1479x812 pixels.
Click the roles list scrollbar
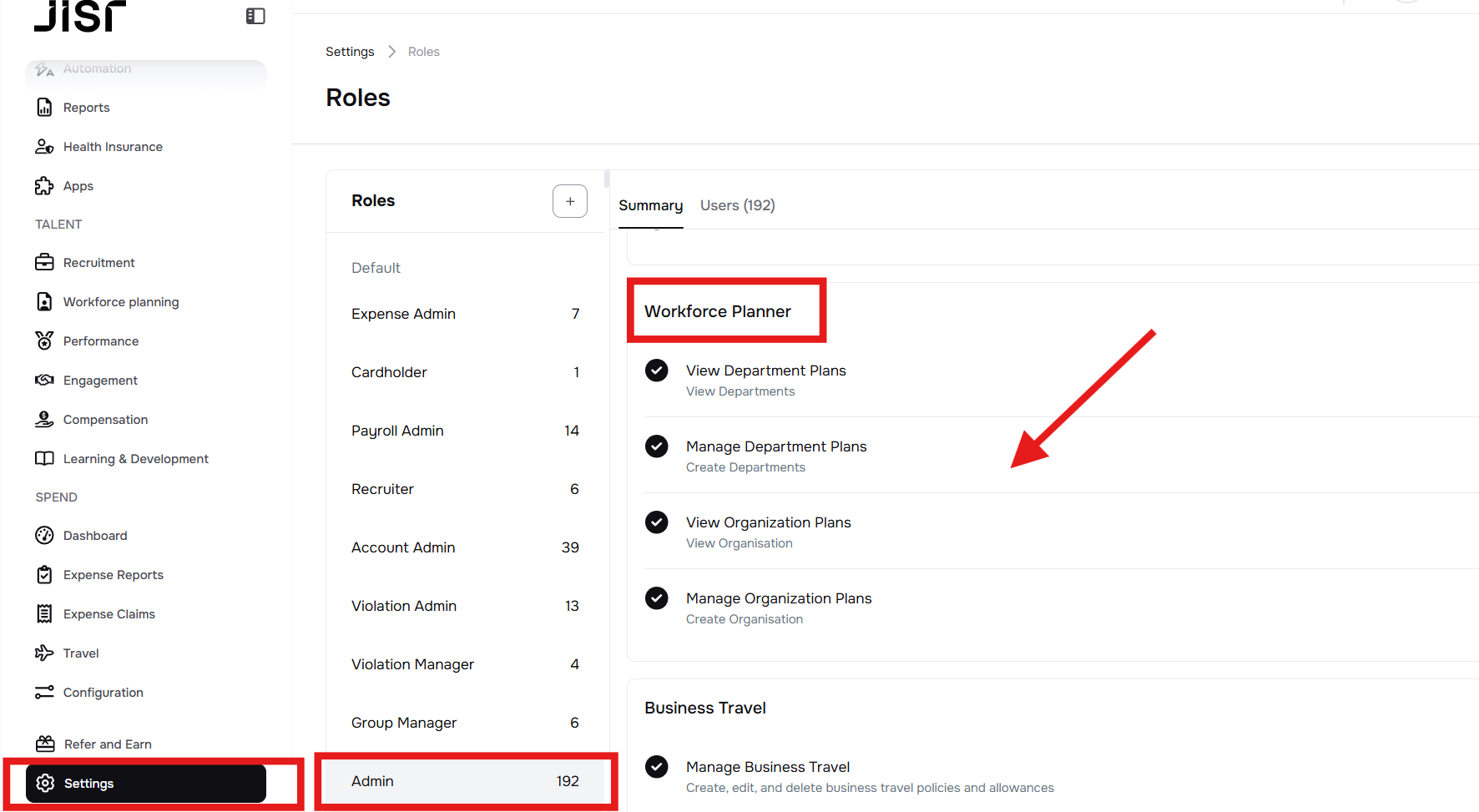607,179
